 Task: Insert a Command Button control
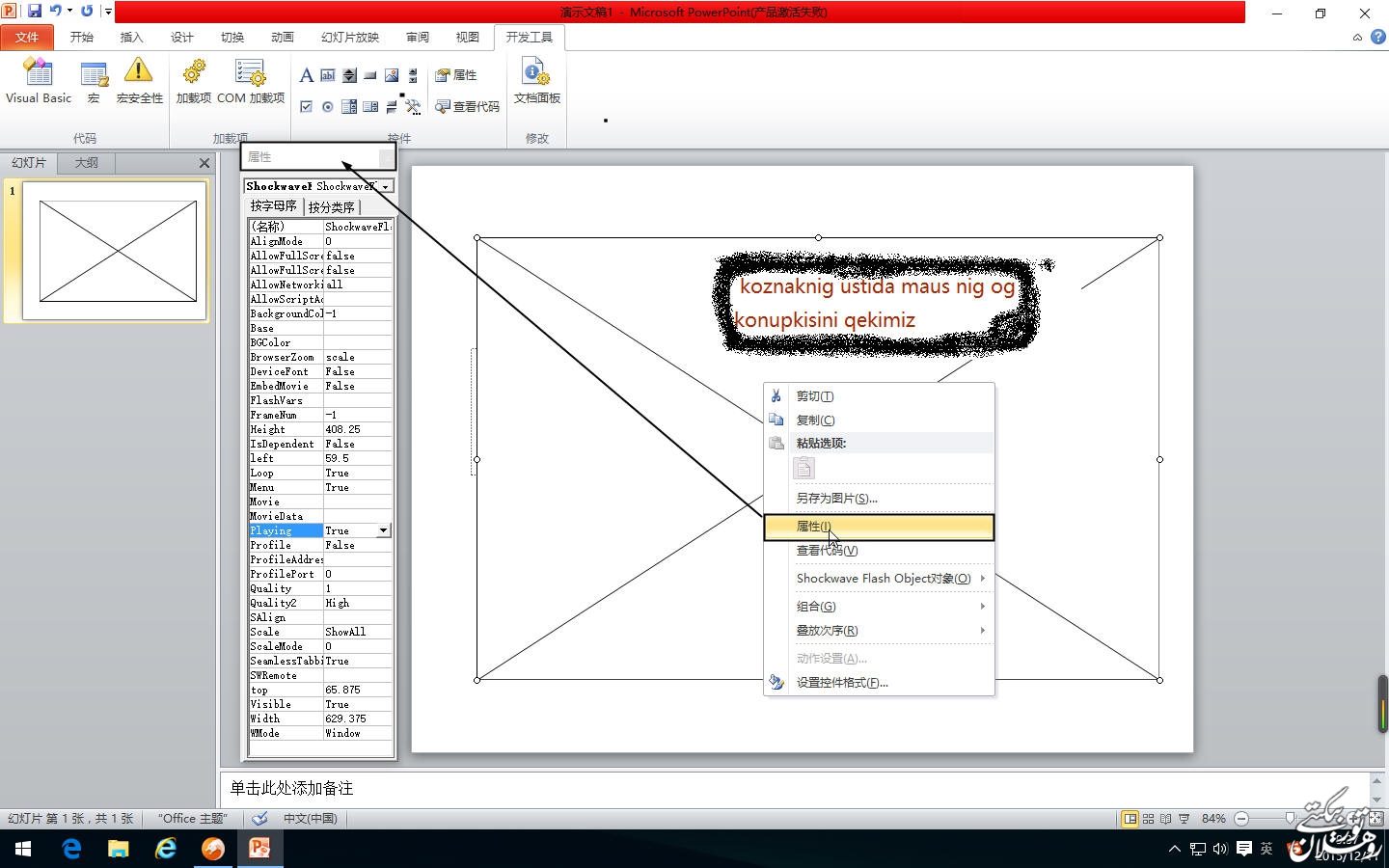coord(370,75)
